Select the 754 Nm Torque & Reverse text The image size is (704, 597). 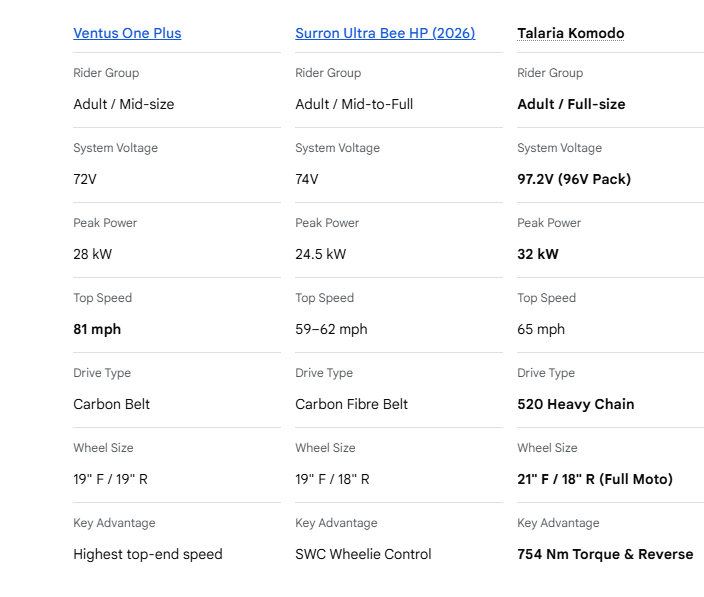605,554
